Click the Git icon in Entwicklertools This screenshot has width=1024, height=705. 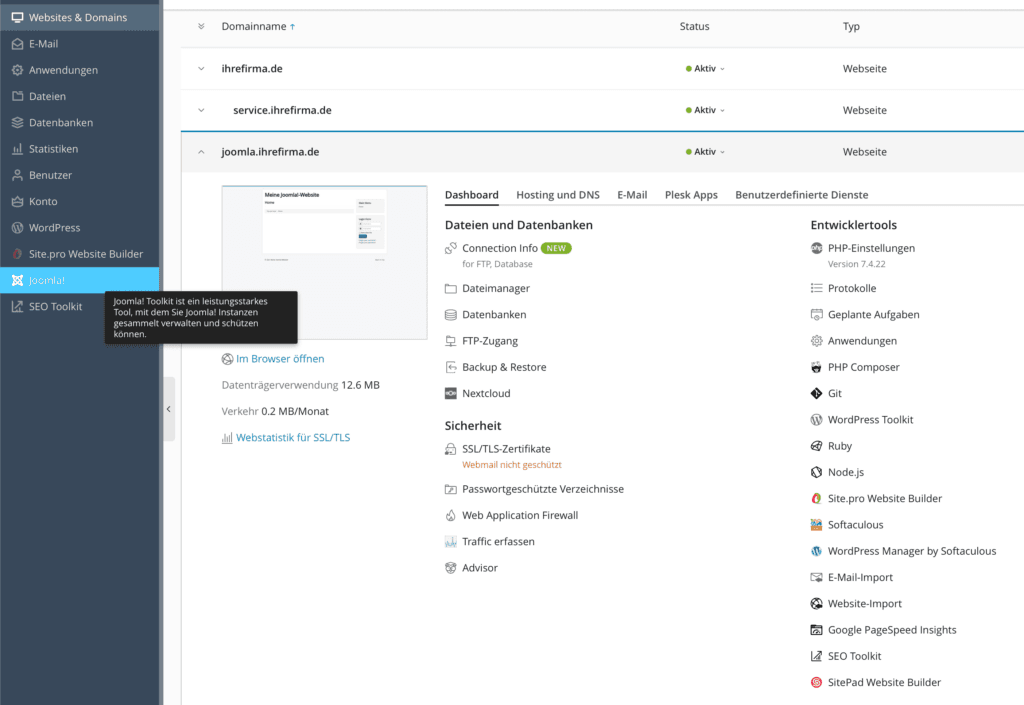pyautogui.click(x=817, y=394)
